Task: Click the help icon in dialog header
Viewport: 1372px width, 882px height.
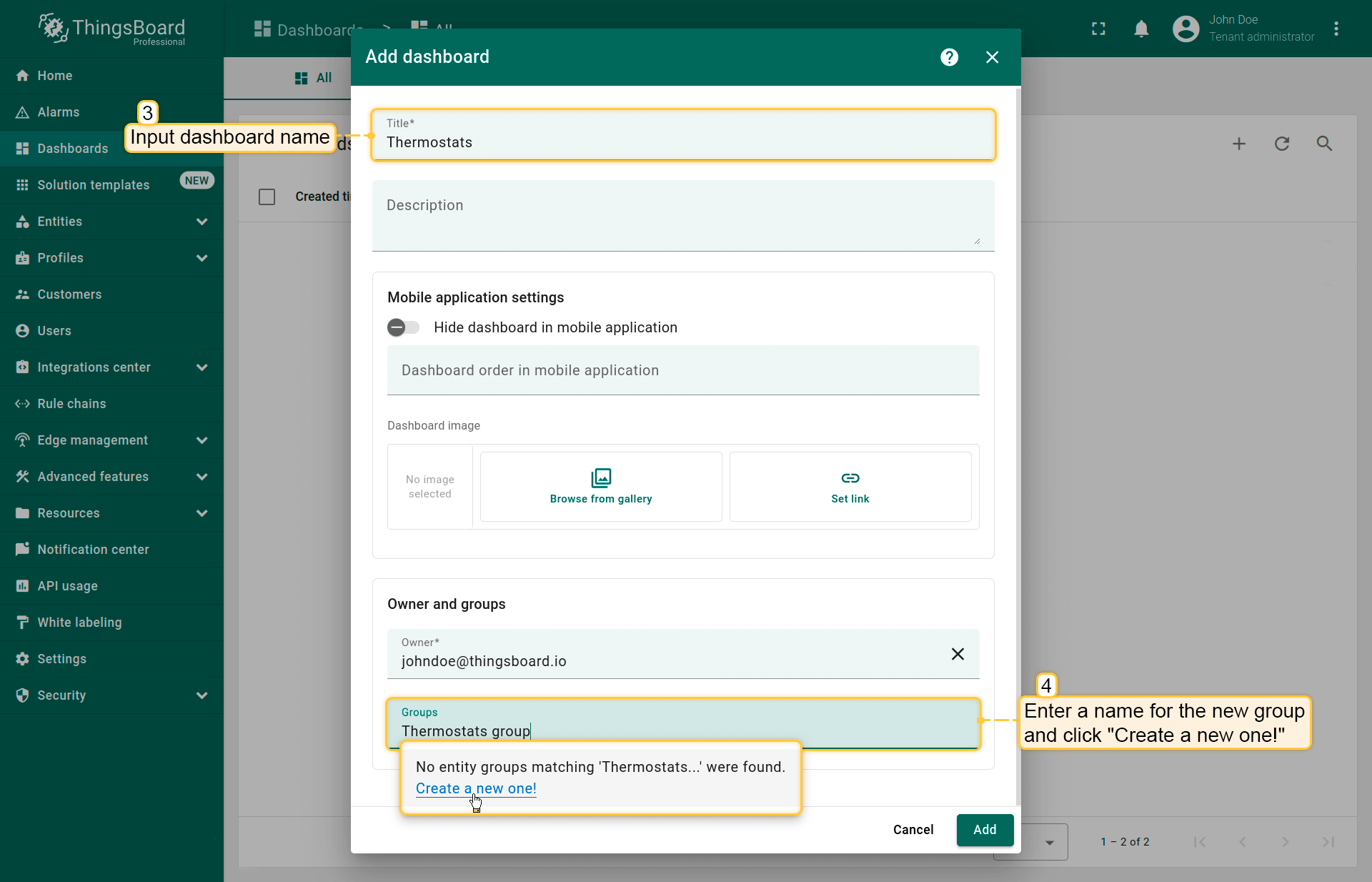Action: (x=949, y=57)
